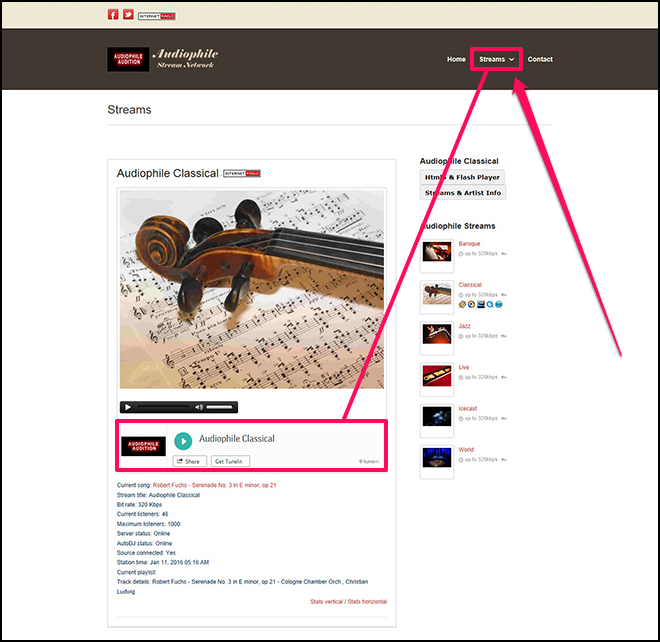Click the seek bar in black audio player
660x642 pixels.
click(x=162, y=407)
